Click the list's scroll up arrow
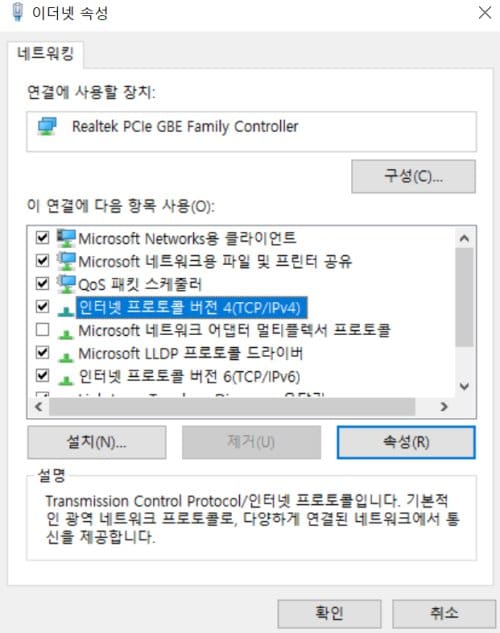500x633 pixels. [x=464, y=238]
